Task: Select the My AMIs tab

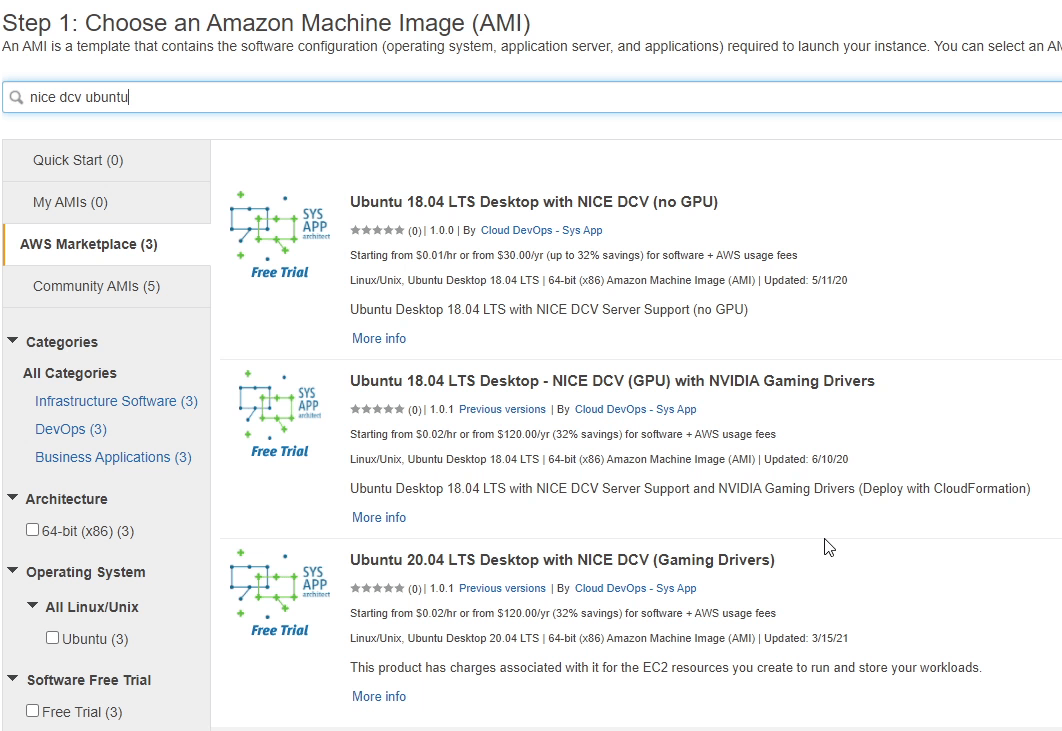Action: [72, 201]
